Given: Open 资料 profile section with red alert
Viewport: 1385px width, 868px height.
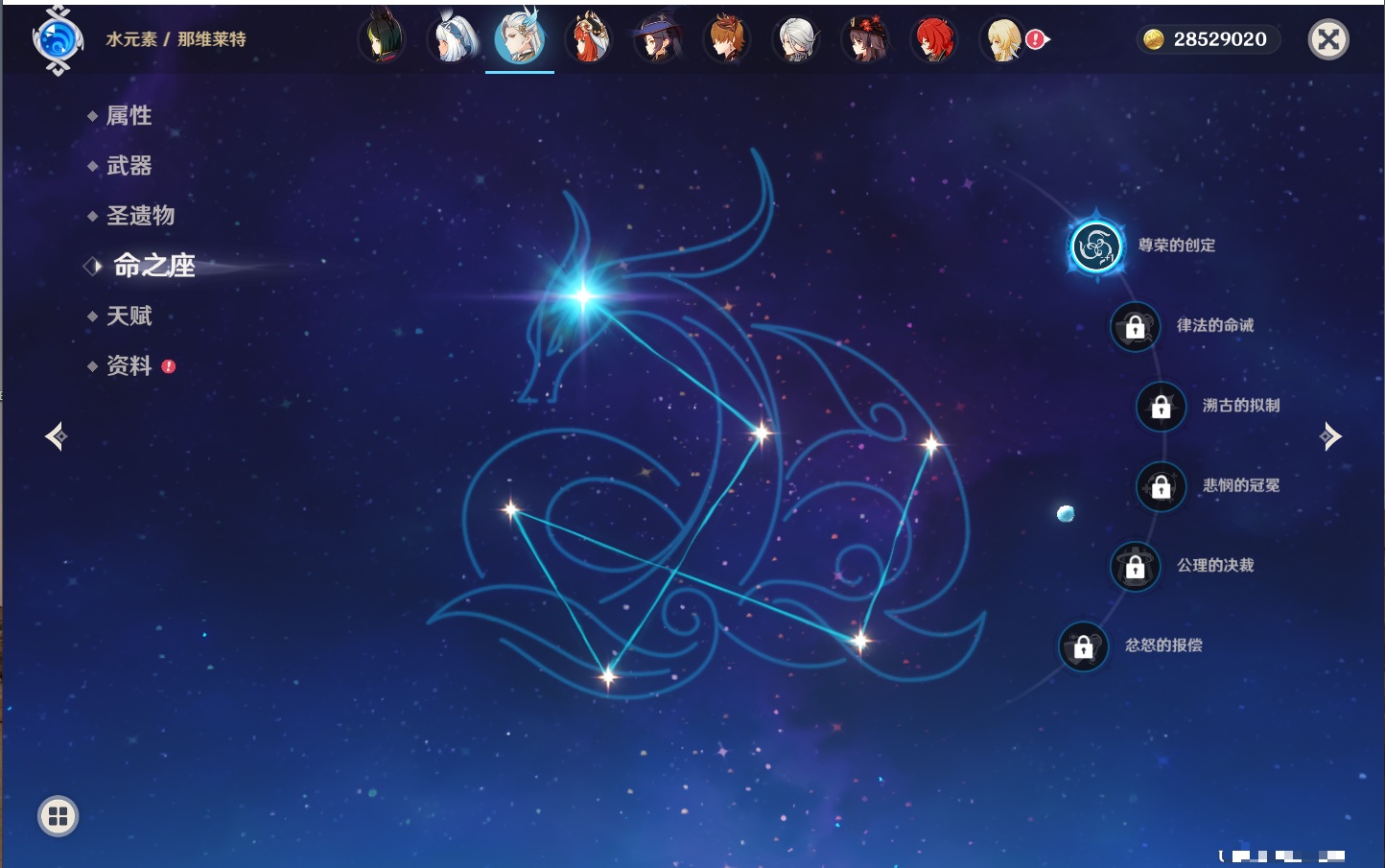Looking at the screenshot, I should [x=129, y=365].
